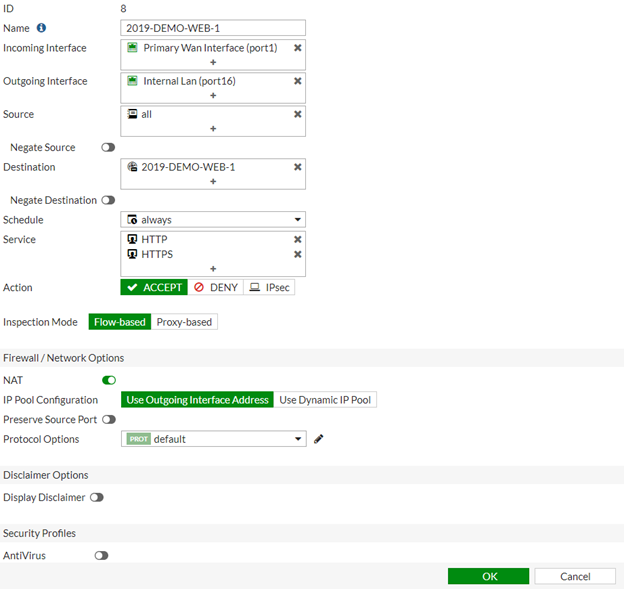624x589 pixels.
Task: Enable Display Disclaimer toggle
Action: tap(97, 497)
